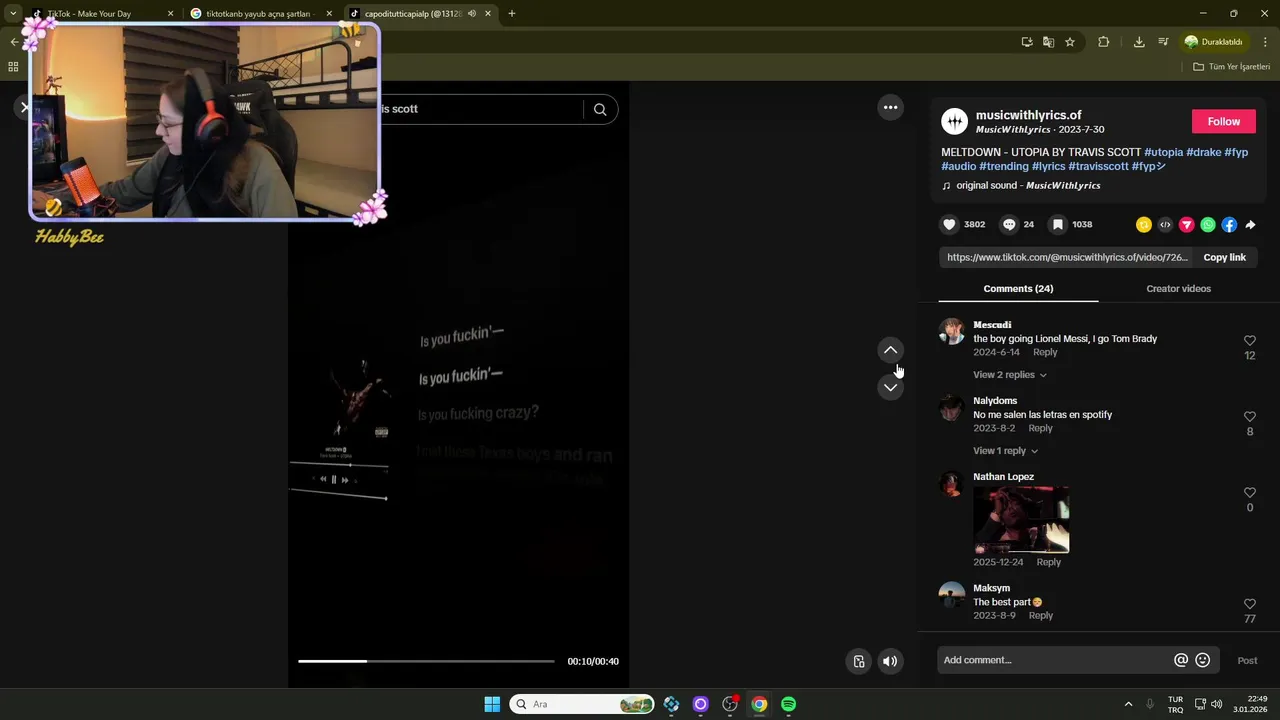Open the three-dot more options menu on video
Screen dimensions: 1280x720
pyautogui.click(x=890, y=107)
